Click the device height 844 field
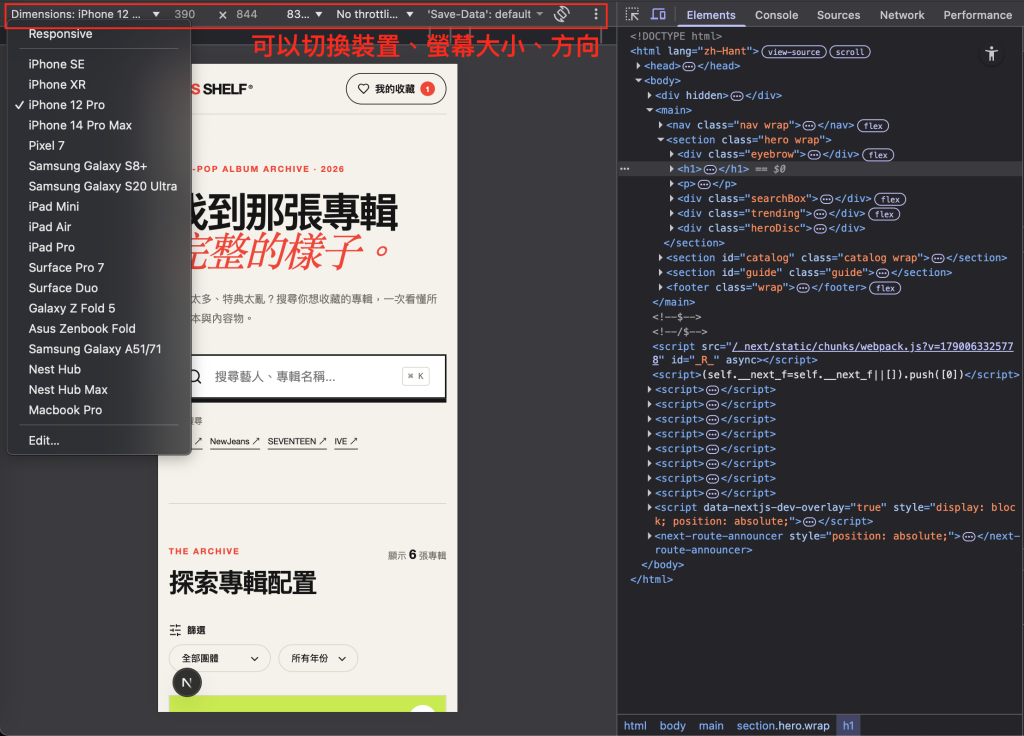1024x736 pixels. tap(246, 14)
